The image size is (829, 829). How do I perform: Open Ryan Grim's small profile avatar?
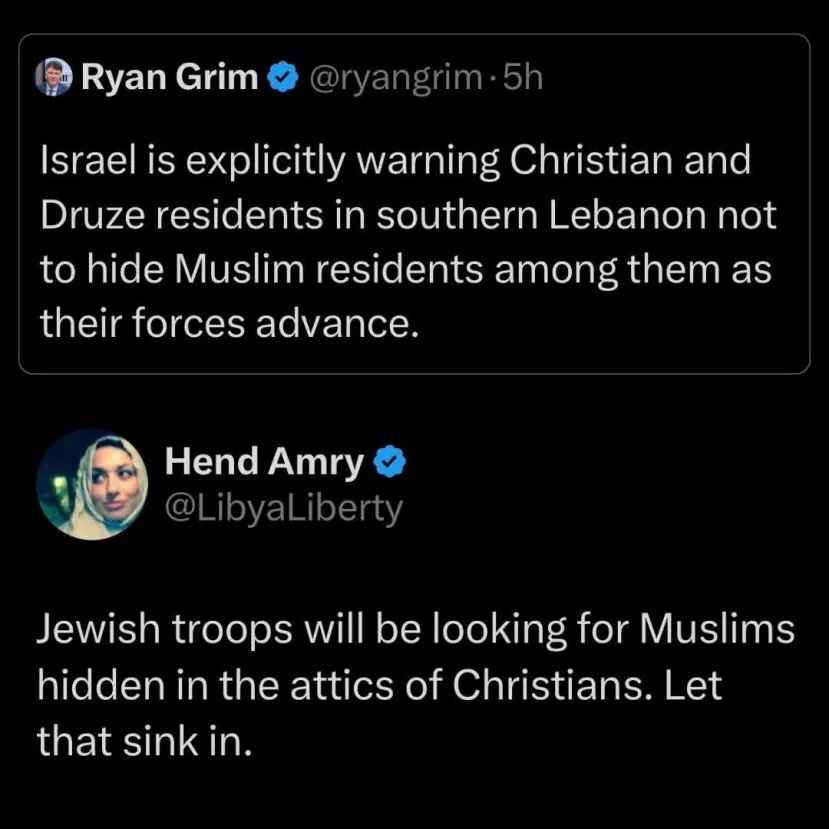pyautogui.click(x=52, y=77)
